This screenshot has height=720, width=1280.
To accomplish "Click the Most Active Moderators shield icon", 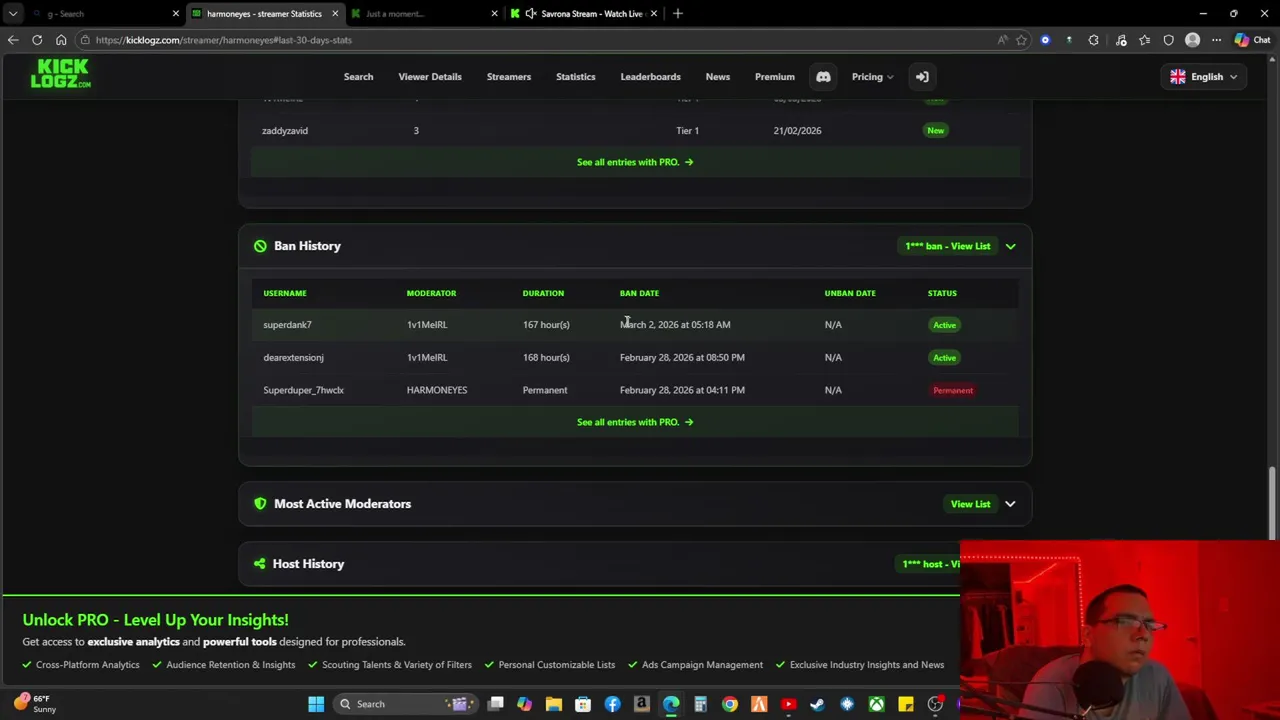I will click(x=260, y=504).
